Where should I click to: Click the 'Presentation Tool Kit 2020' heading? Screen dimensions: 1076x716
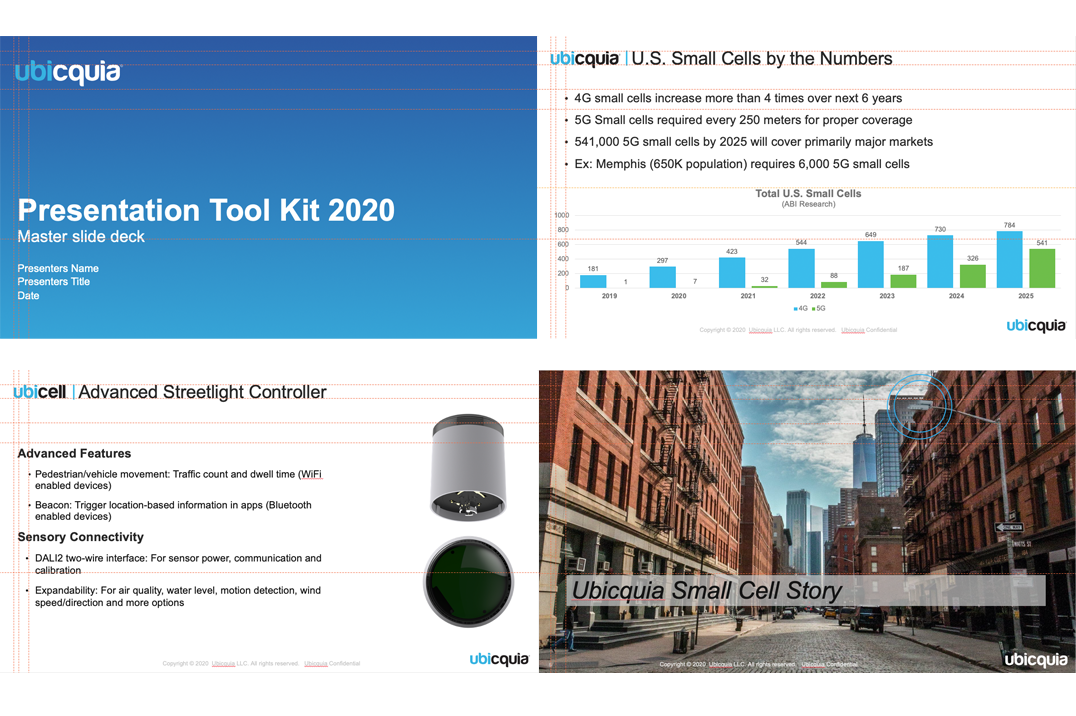206,210
